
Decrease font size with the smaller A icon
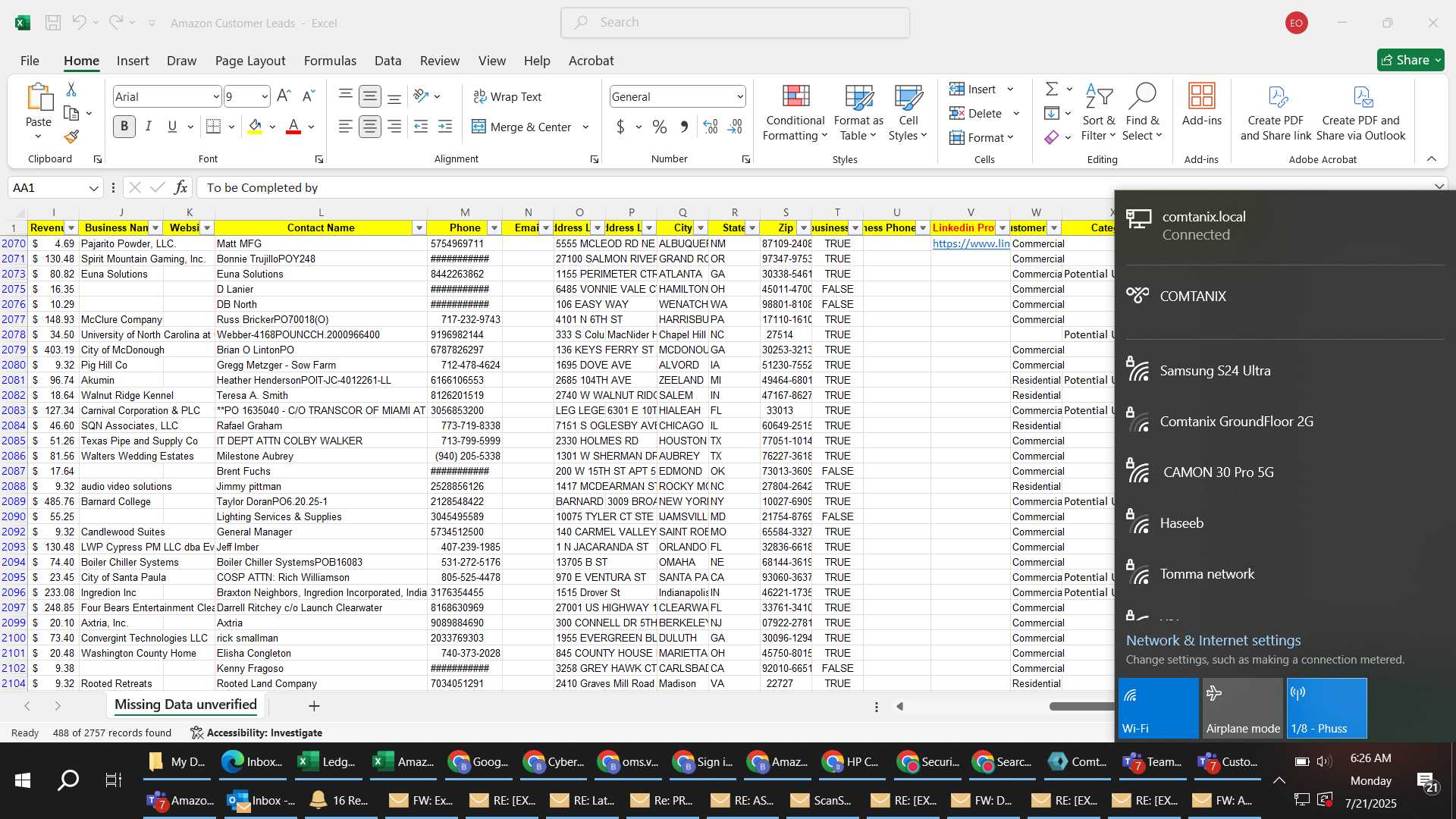point(308,96)
